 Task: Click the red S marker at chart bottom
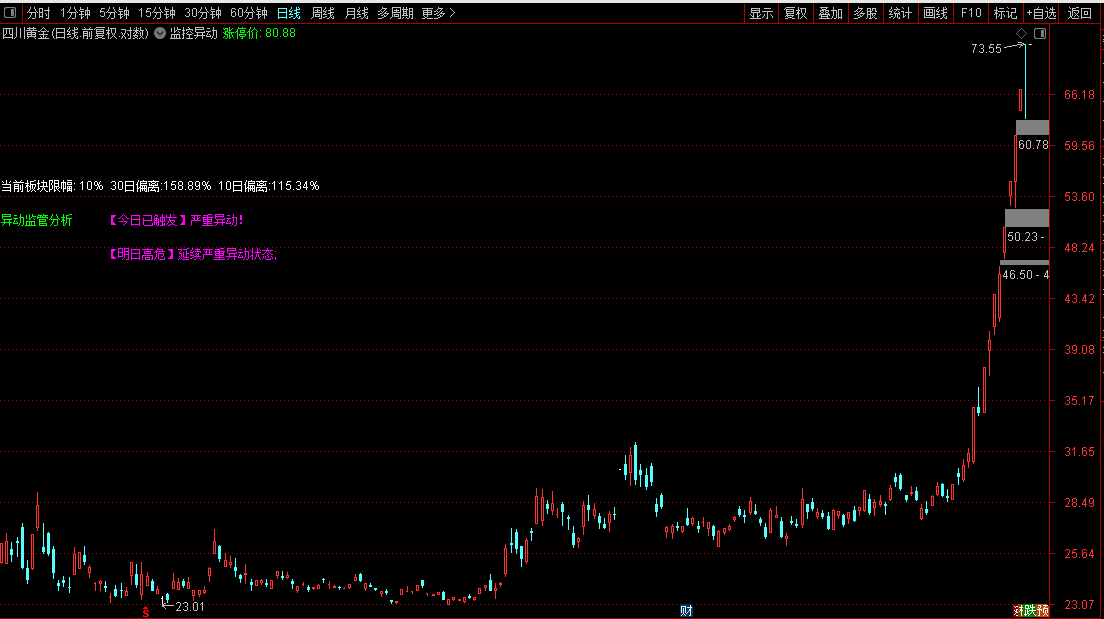[x=146, y=613]
